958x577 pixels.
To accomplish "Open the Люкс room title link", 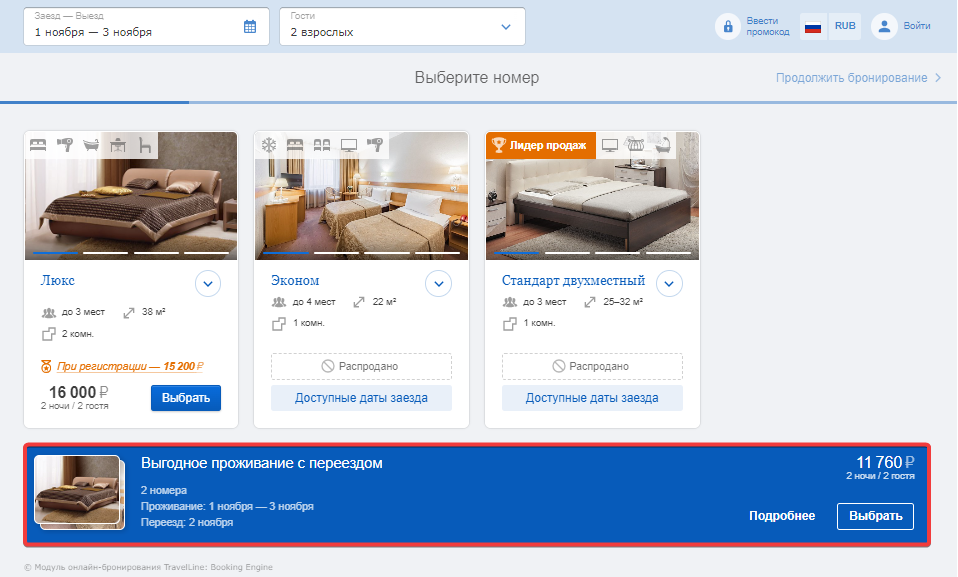I will (x=57, y=281).
